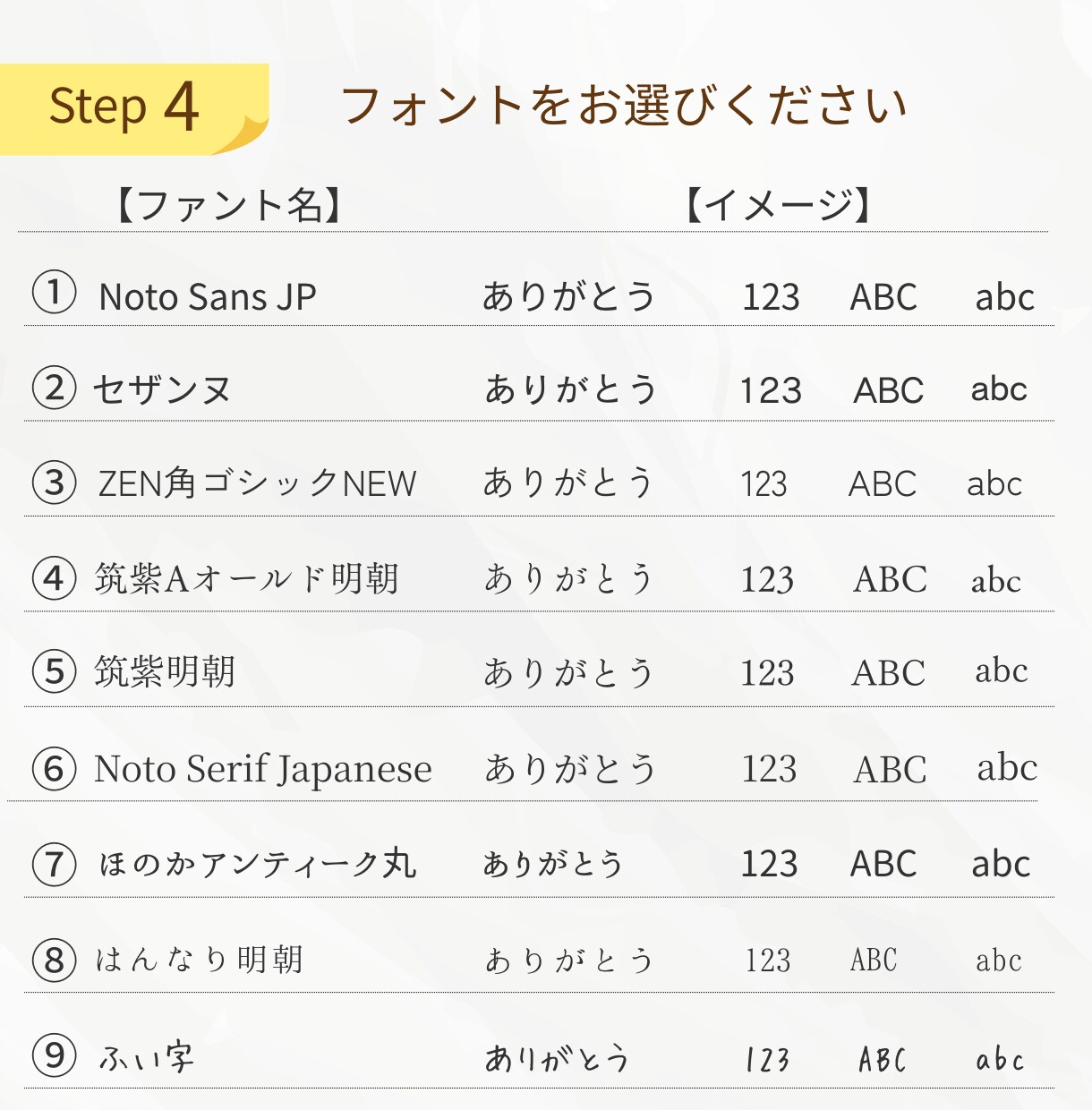
Task: Click the ふい字 ありがとう sample text
Action: [x=557, y=1058]
